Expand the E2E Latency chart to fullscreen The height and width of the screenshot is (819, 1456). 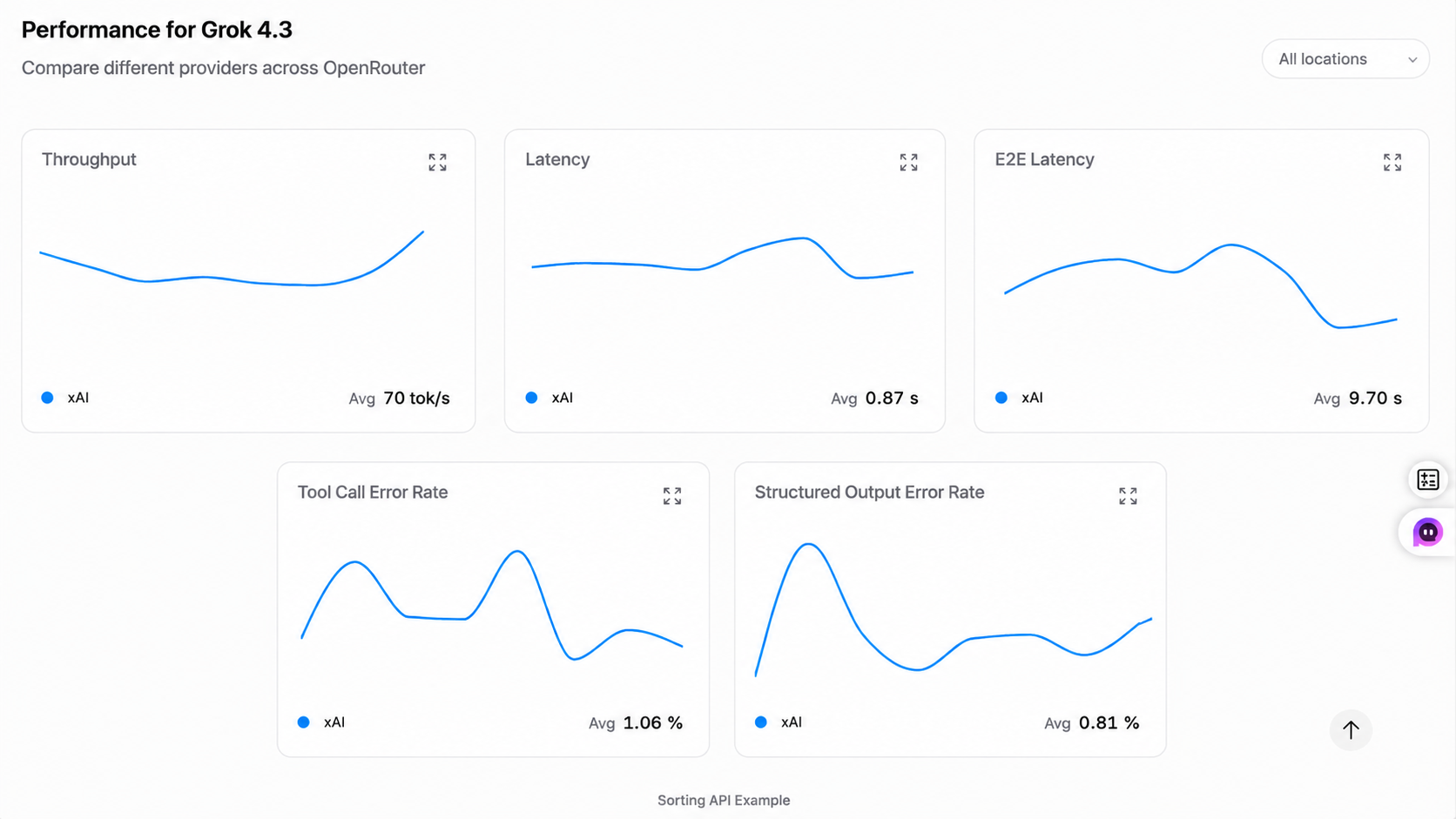1392,163
